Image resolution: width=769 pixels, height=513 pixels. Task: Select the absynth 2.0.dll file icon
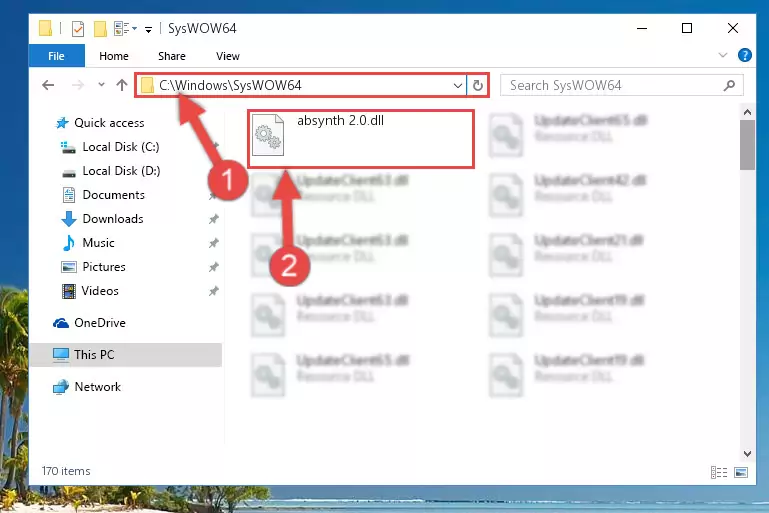click(268, 134)
